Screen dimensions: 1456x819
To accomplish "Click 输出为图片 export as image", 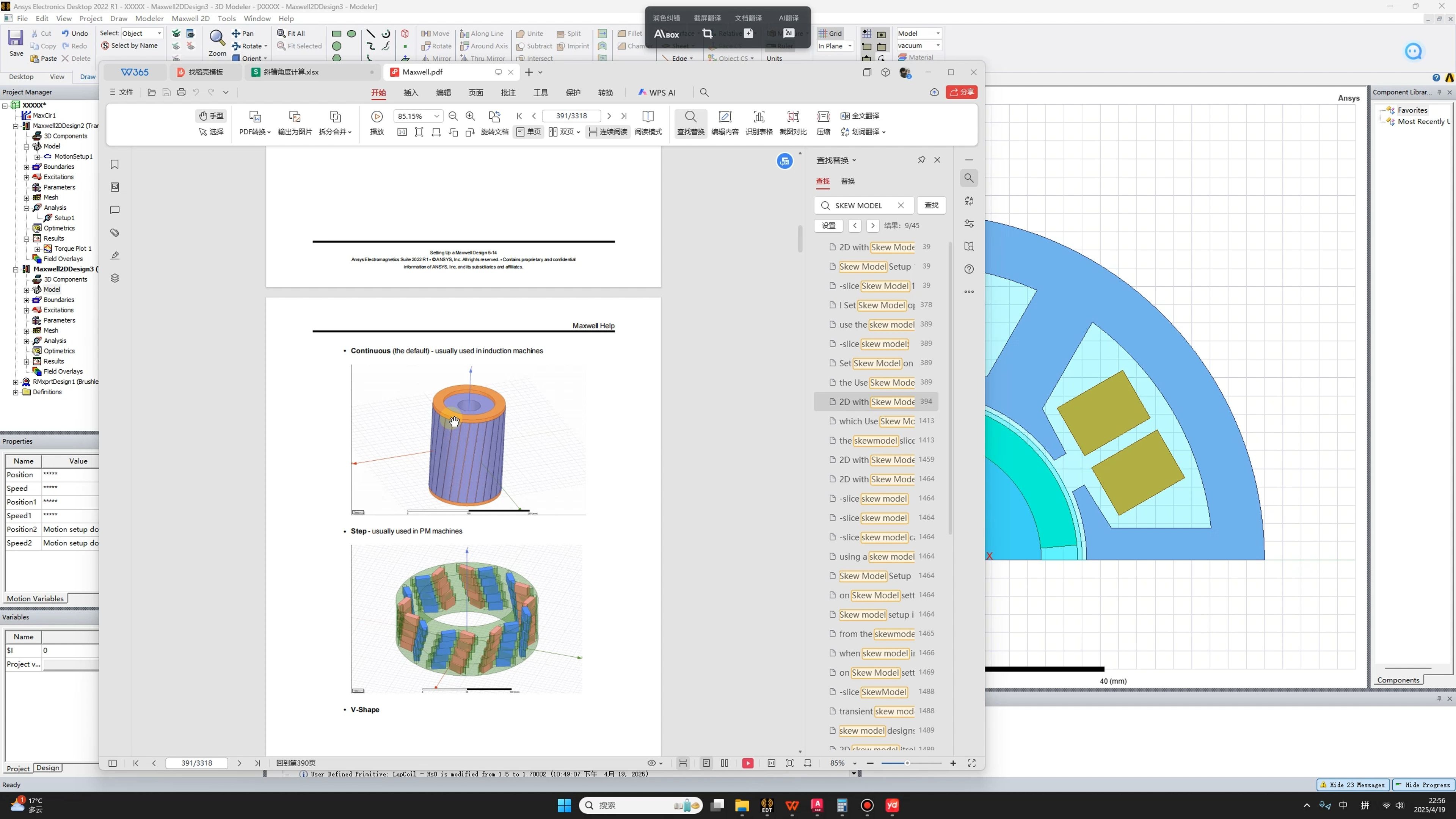I will [x=295, y=122].
